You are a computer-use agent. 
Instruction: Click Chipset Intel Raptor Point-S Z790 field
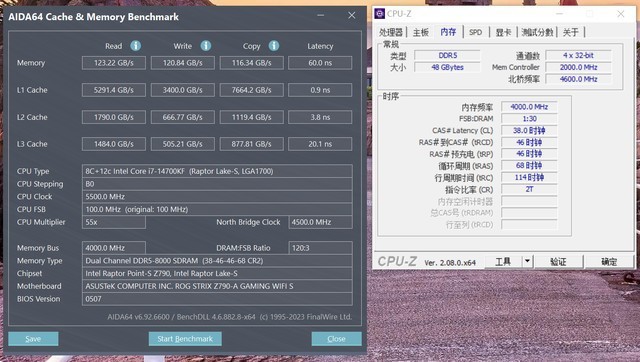point(217,273)
